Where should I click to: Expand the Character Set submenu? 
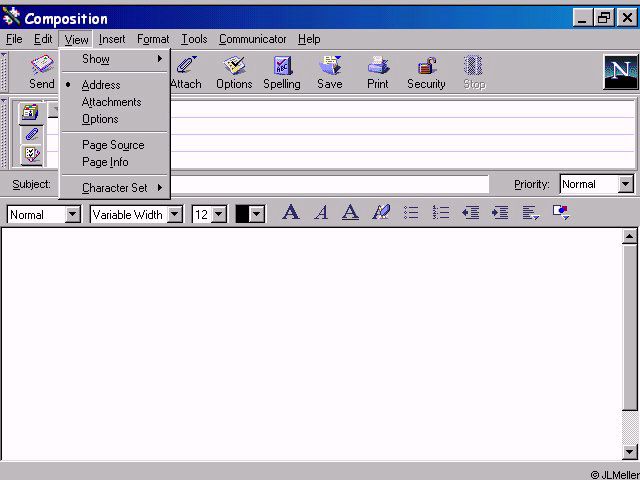[114, 188]
